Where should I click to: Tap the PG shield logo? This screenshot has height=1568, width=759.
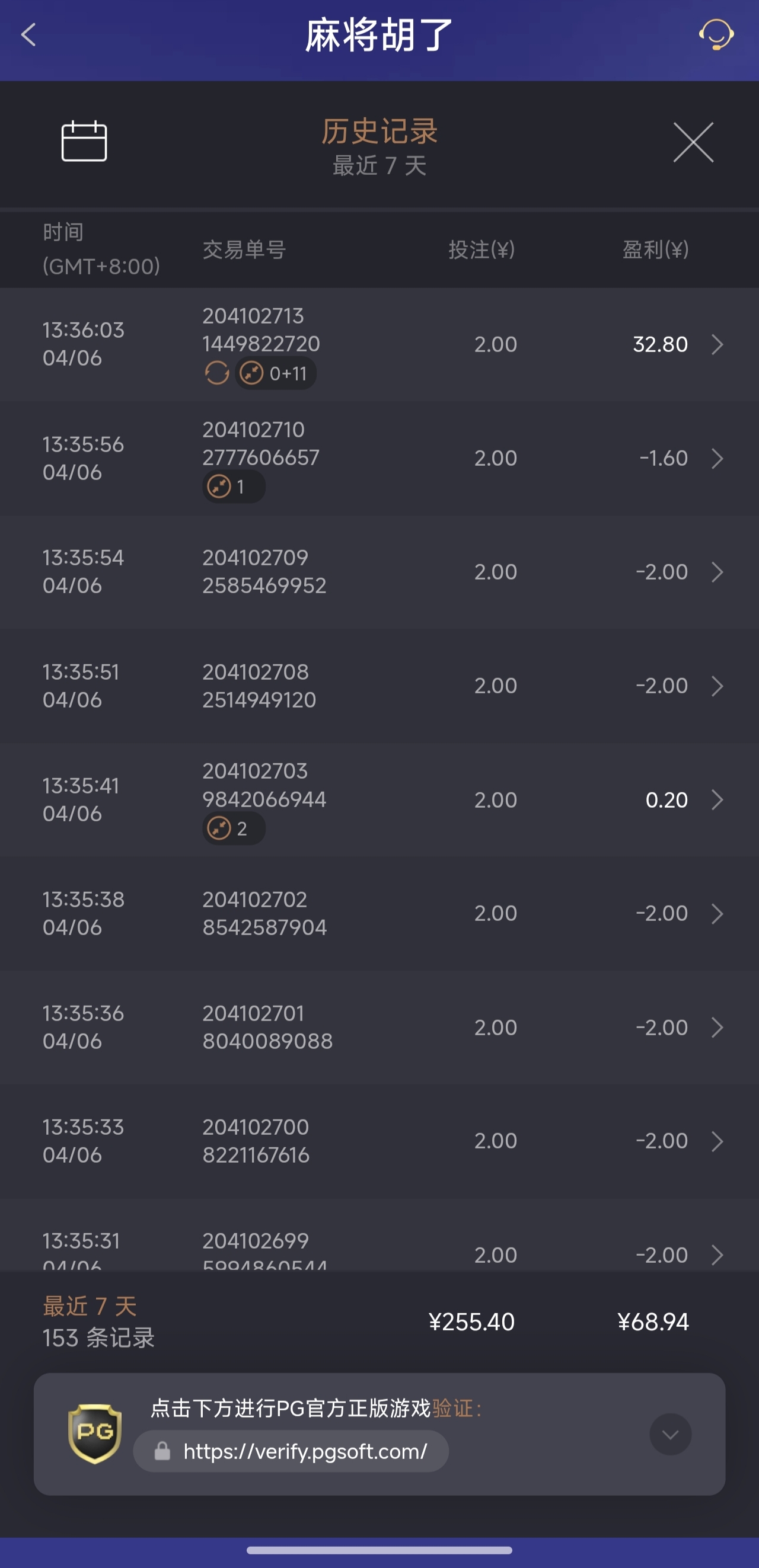(94, 1433)
